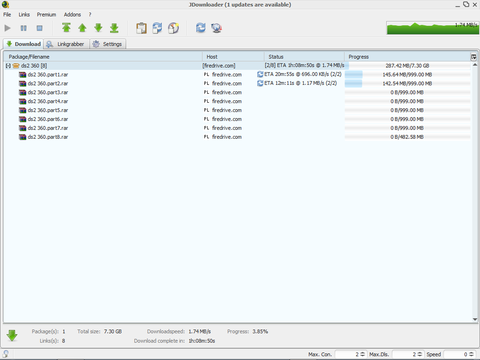Screen dimensions: 480x360
Task: Move selection up one position
Action: (82, 28)
